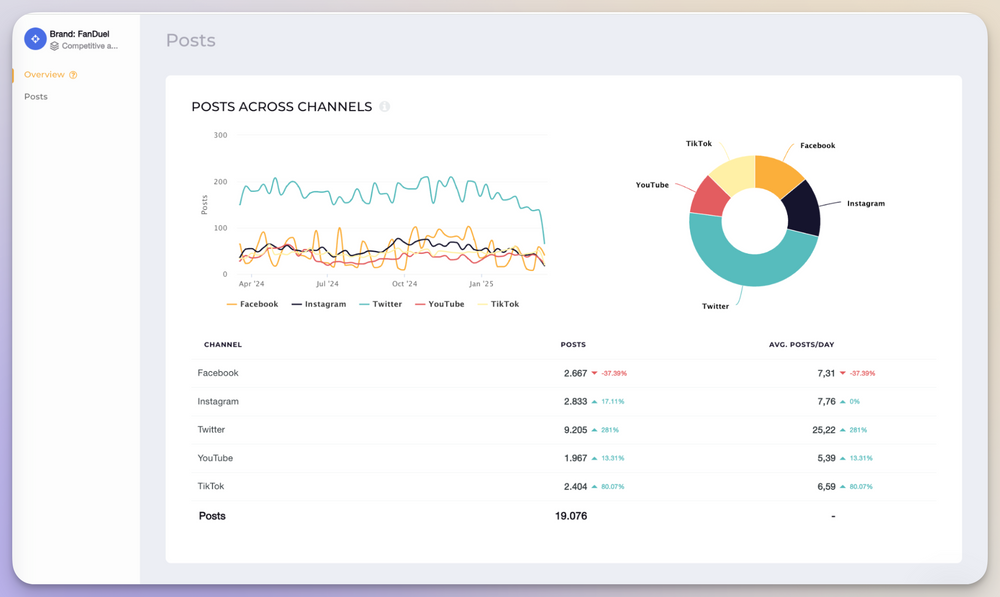
Task: Open the help icon beside Overview
Action: pos(73,74)
